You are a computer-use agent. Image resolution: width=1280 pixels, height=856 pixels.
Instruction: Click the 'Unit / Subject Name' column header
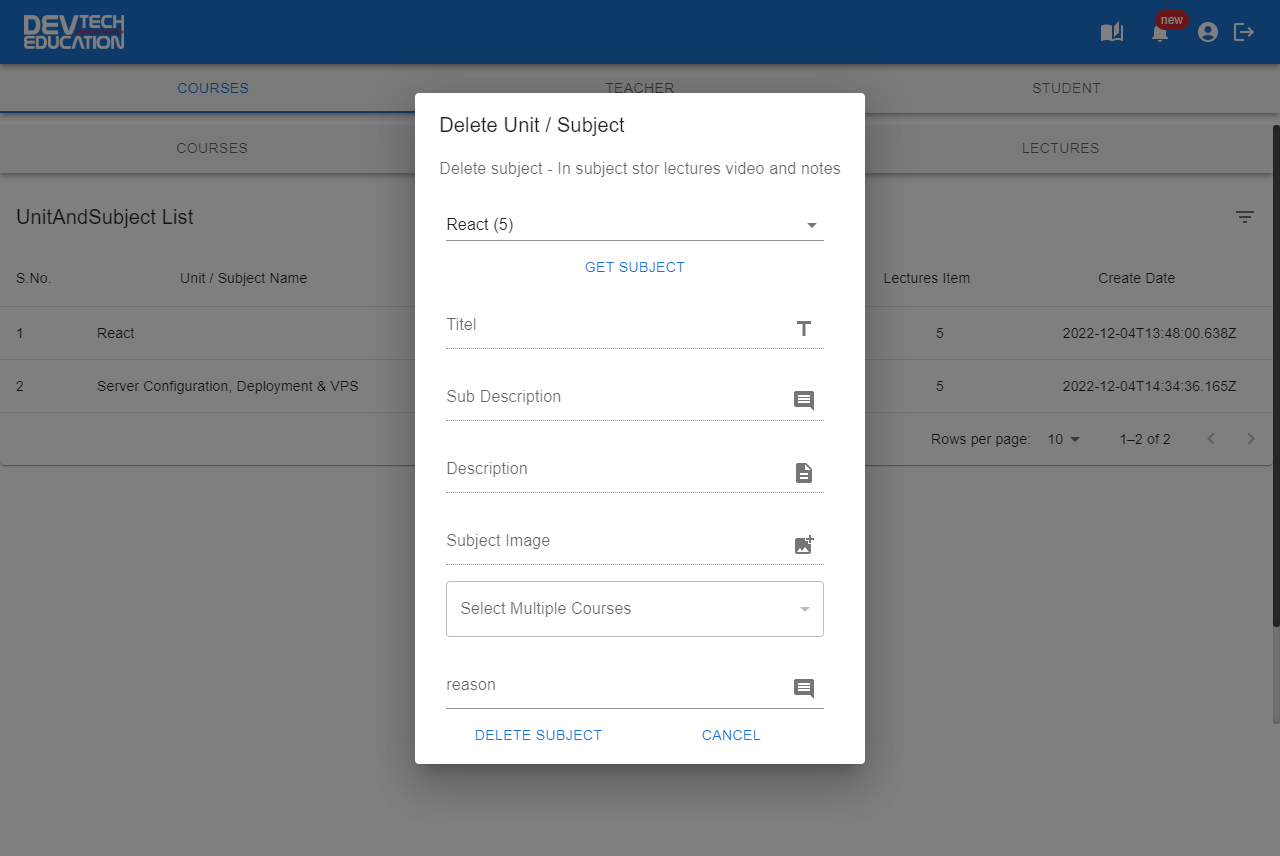[x=243, y=278]
